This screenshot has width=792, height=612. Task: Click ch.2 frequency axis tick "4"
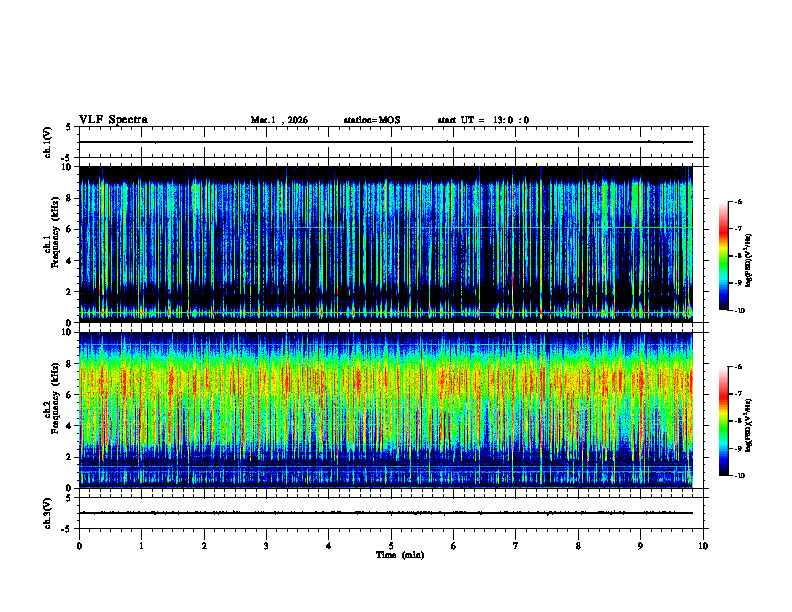pyautogui.click(x=69, y=426)
